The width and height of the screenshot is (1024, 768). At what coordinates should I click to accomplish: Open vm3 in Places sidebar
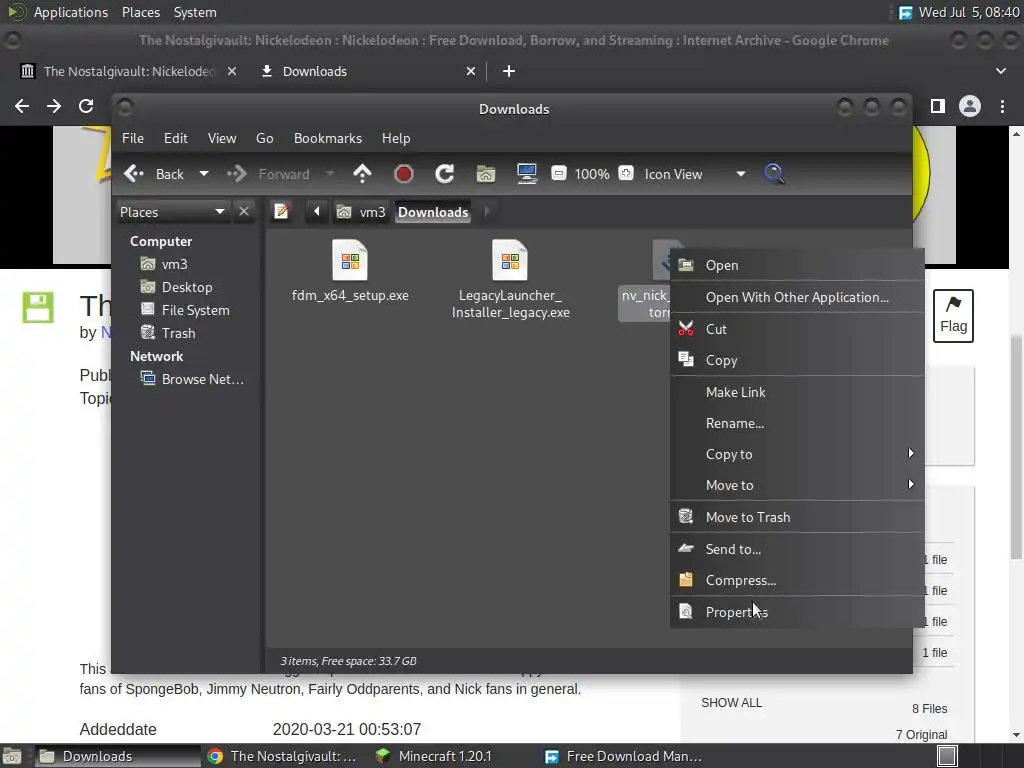pos(165,264)
